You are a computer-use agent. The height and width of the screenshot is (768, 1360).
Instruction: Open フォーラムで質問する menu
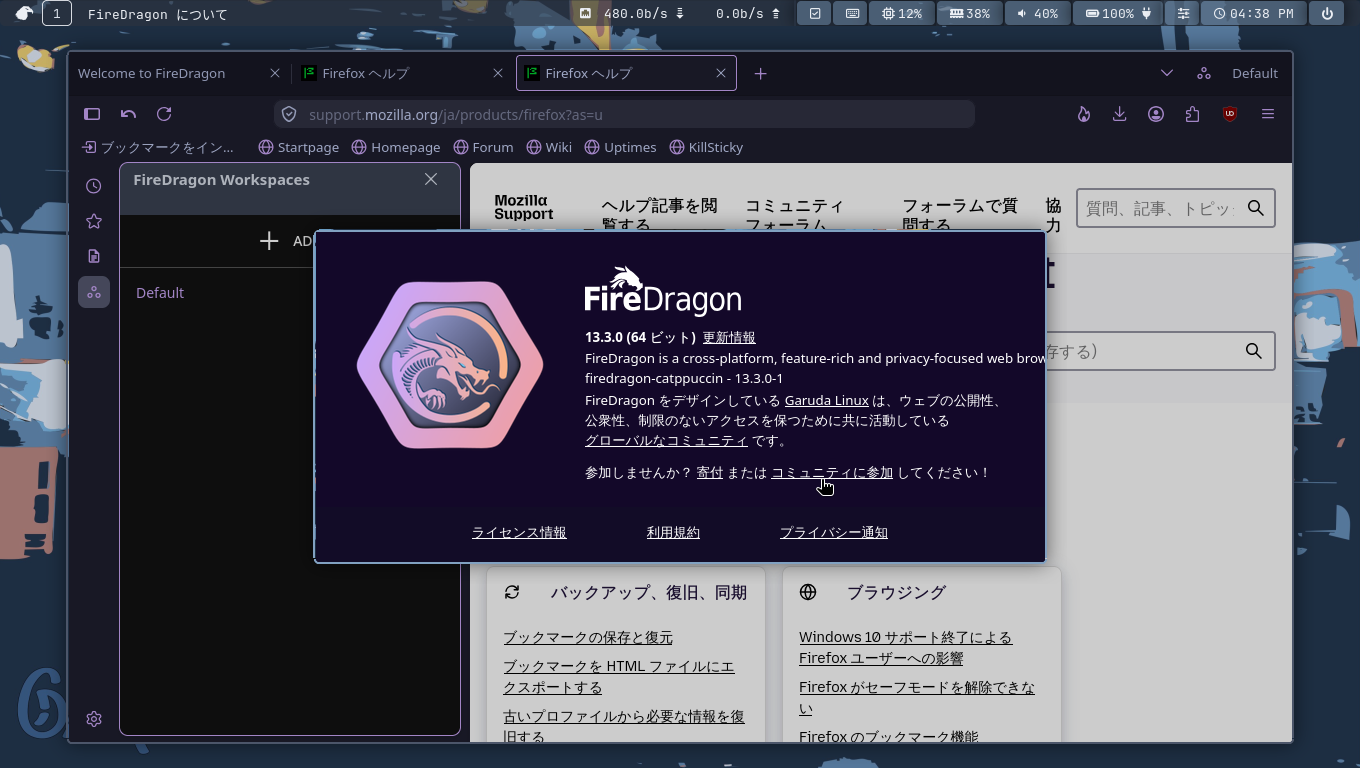click(x=960, y=214)
